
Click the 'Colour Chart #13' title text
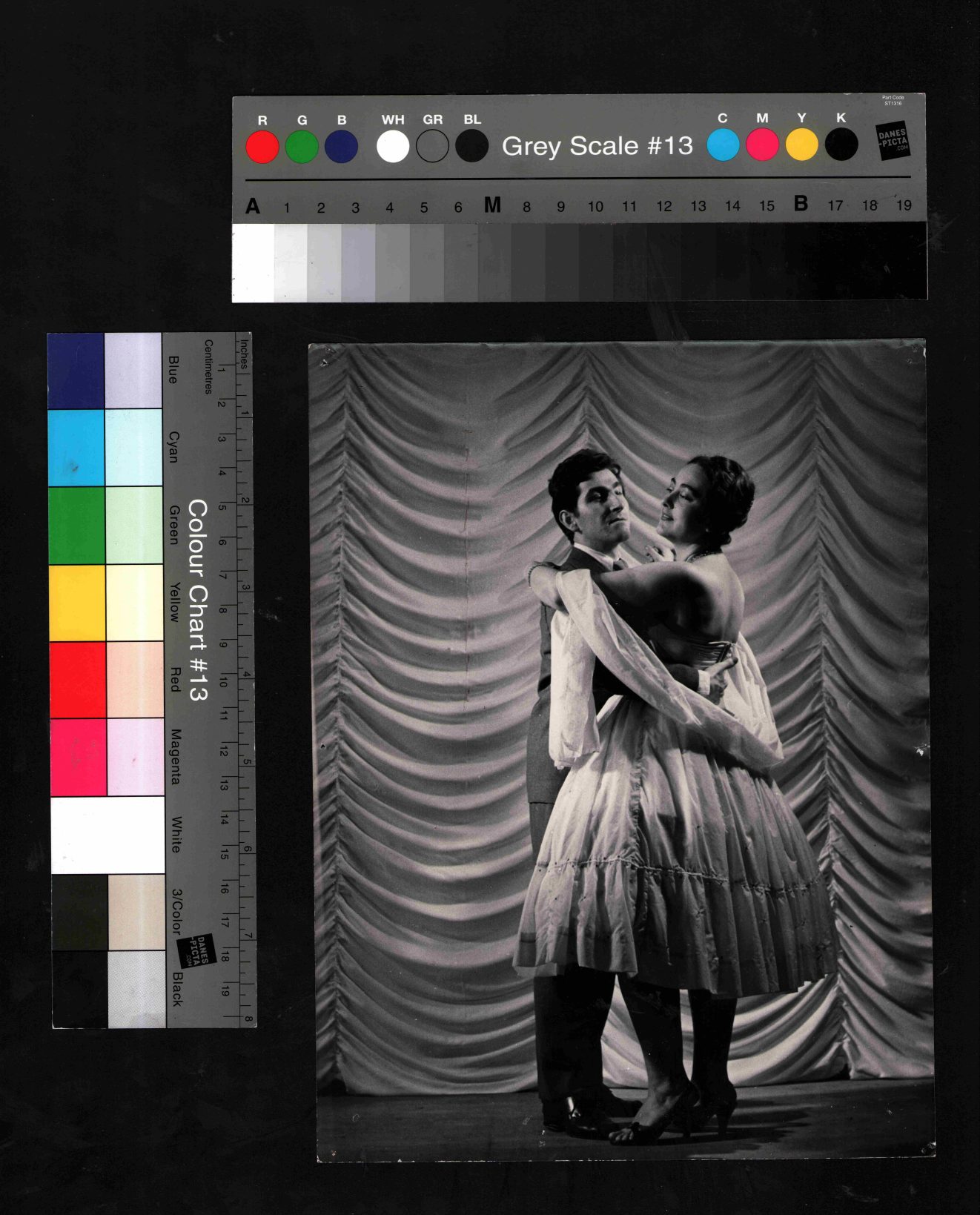tap(197, 600)
